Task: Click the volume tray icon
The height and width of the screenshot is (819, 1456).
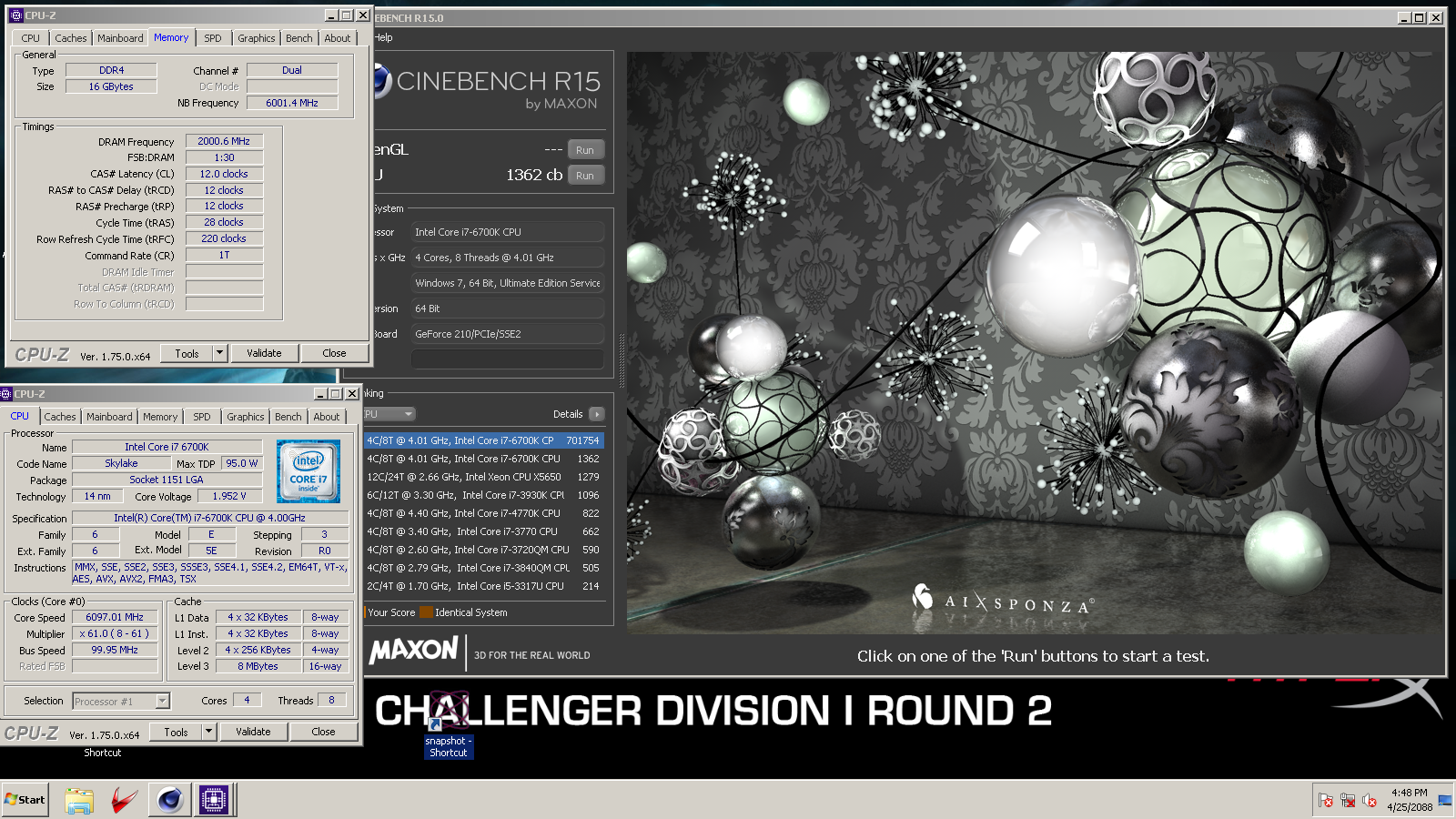Action: (x=1370, y=801)
